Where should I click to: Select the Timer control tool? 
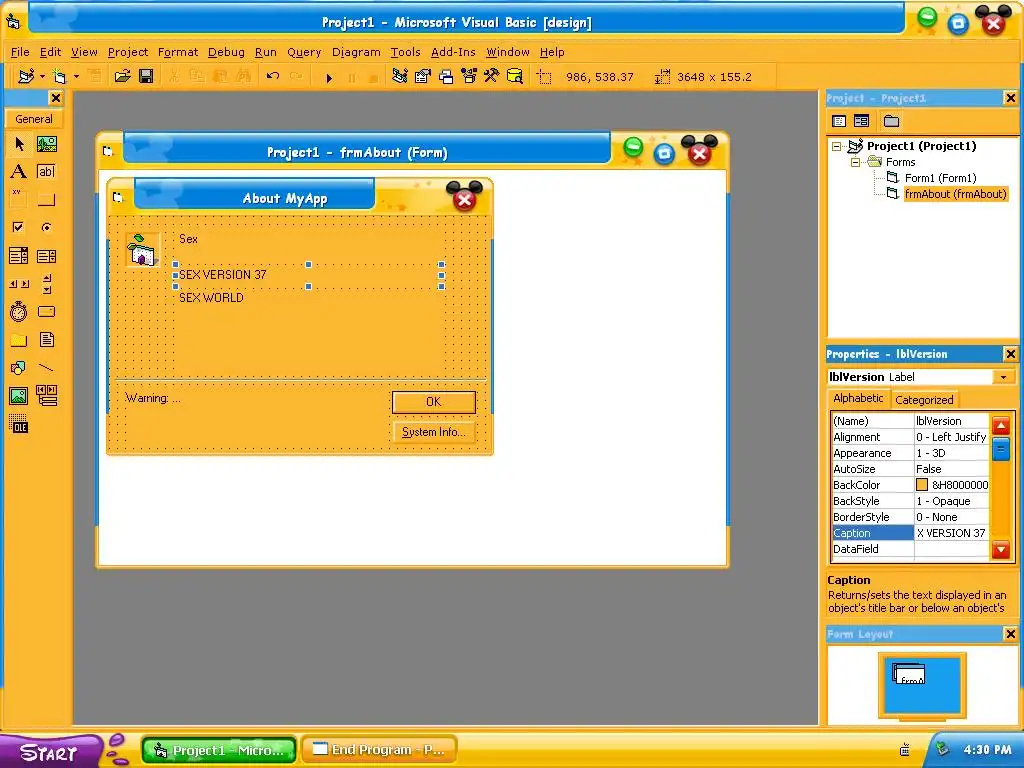[x=19, y=312]
